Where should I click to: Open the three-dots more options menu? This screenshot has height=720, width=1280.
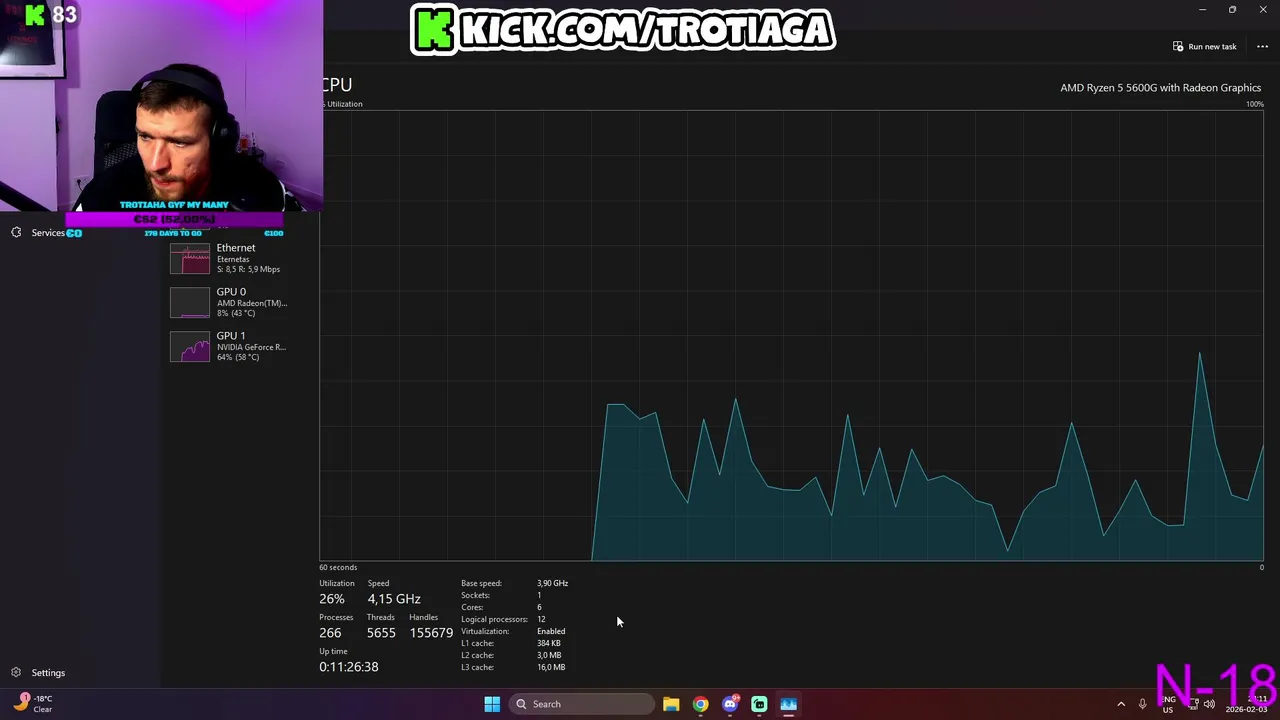[x=1262, y=47]
